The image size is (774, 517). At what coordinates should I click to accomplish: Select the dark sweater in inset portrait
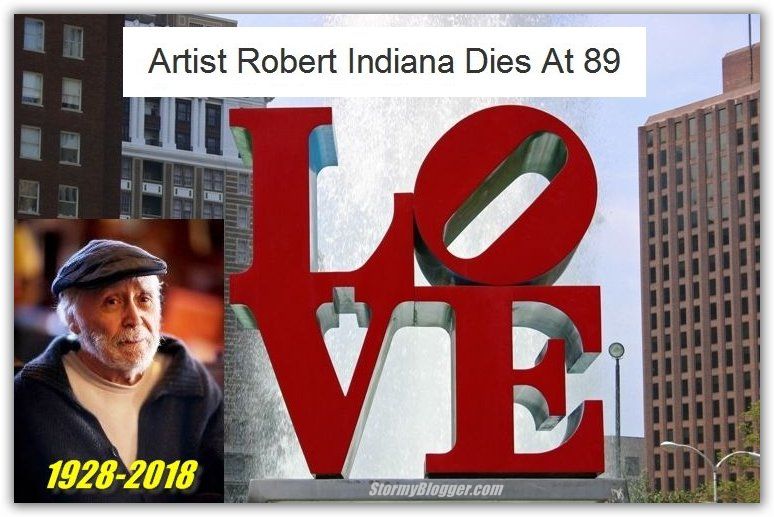click(118, 420)
